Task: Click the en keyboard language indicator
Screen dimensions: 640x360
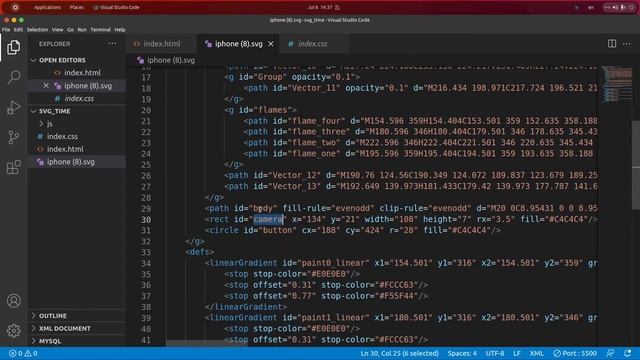Action: [591, 7]
